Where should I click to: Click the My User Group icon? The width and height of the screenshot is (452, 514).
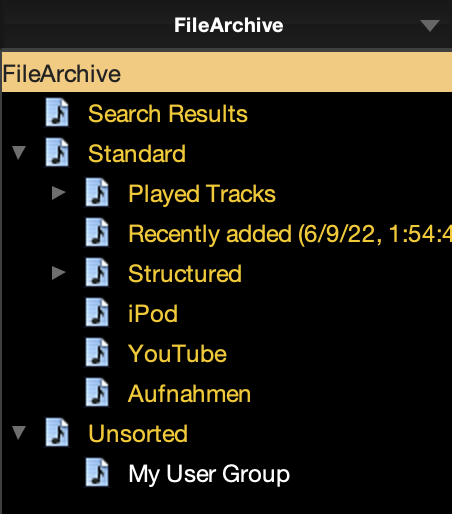click(97, 473)
